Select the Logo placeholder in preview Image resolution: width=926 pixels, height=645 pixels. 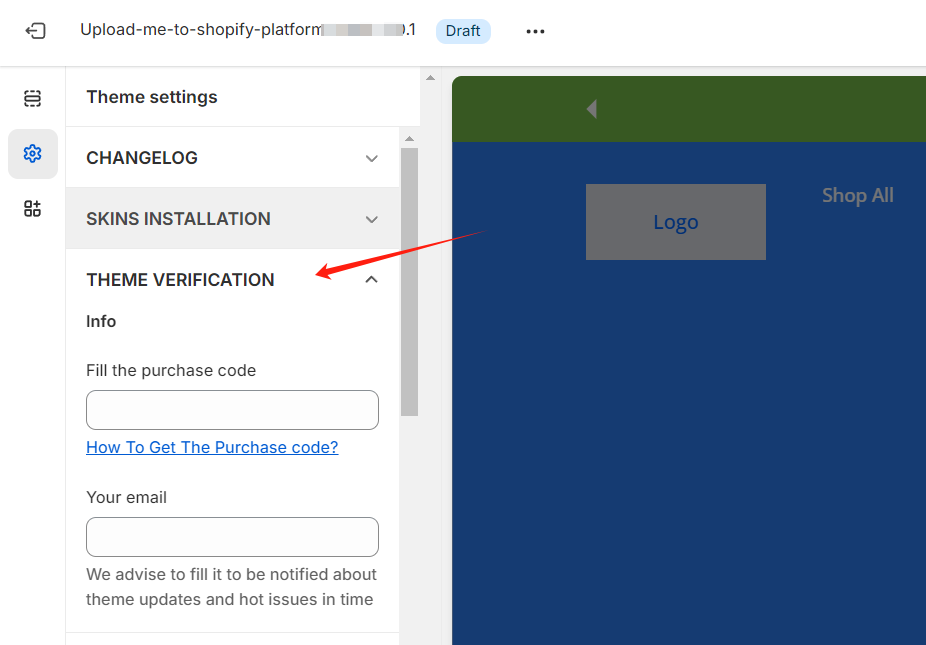675,222
